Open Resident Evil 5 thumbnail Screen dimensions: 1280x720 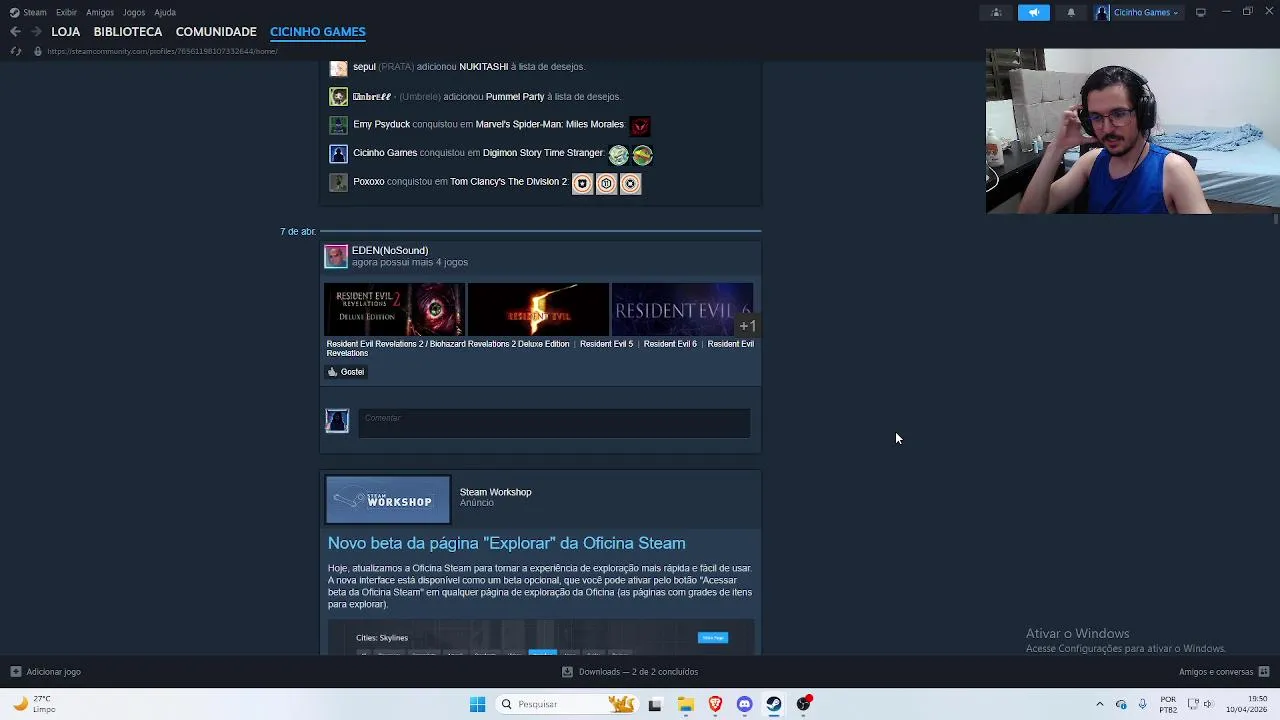point(538,310)
